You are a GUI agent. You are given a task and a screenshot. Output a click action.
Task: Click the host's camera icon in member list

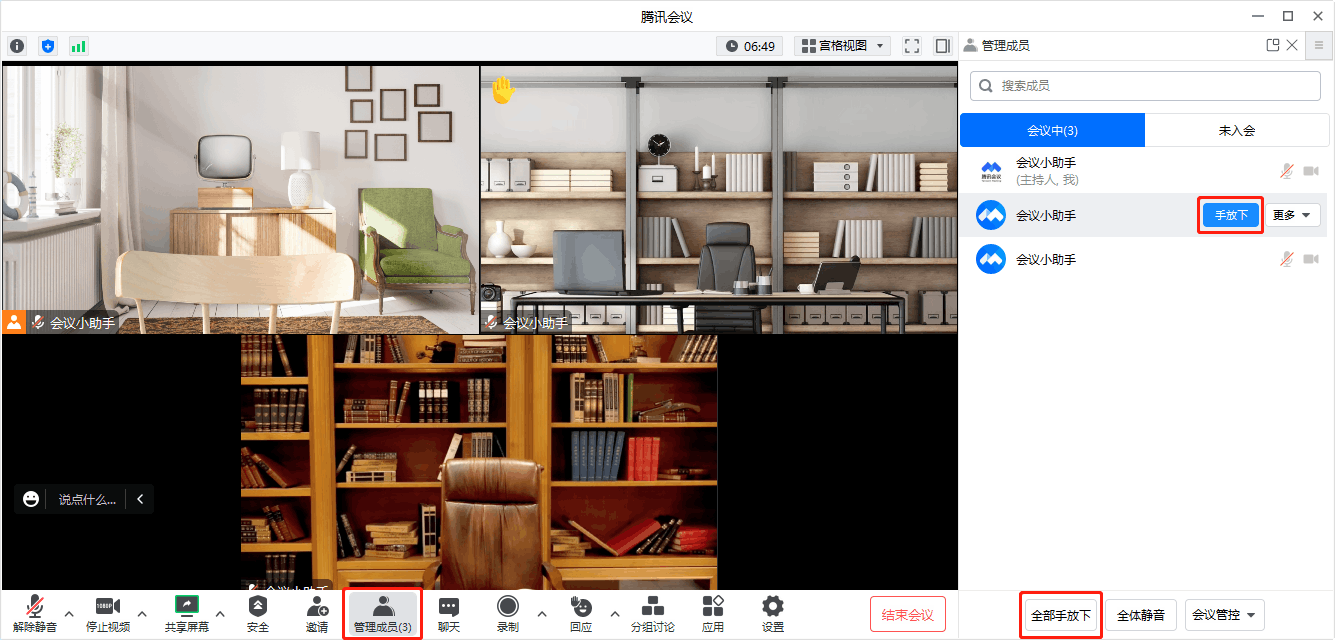[1311, 172]
